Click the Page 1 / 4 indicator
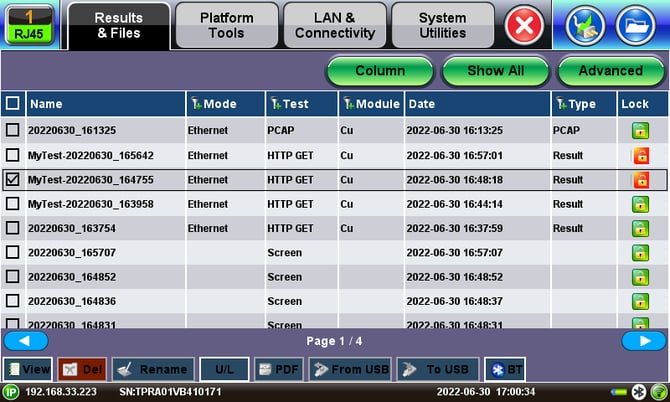670x402 pixels. click(x=334, y=341)
